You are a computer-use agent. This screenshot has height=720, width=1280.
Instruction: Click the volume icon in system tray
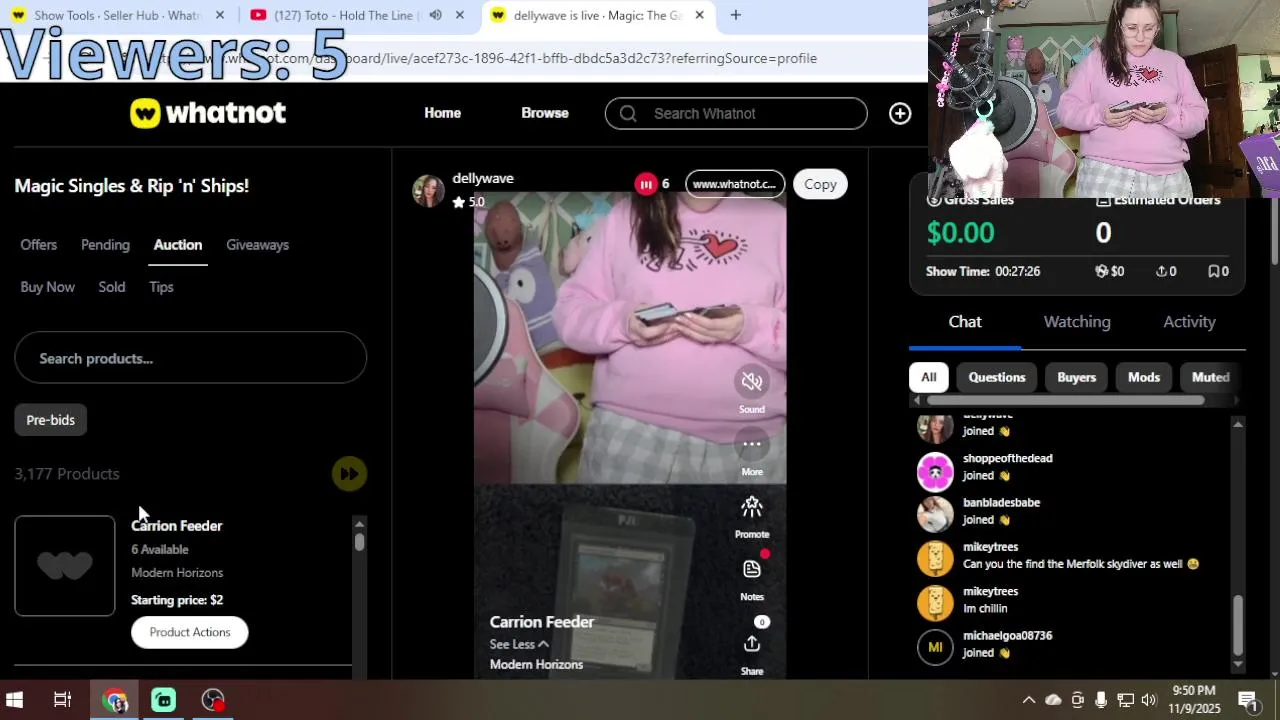coord(1148,700)
